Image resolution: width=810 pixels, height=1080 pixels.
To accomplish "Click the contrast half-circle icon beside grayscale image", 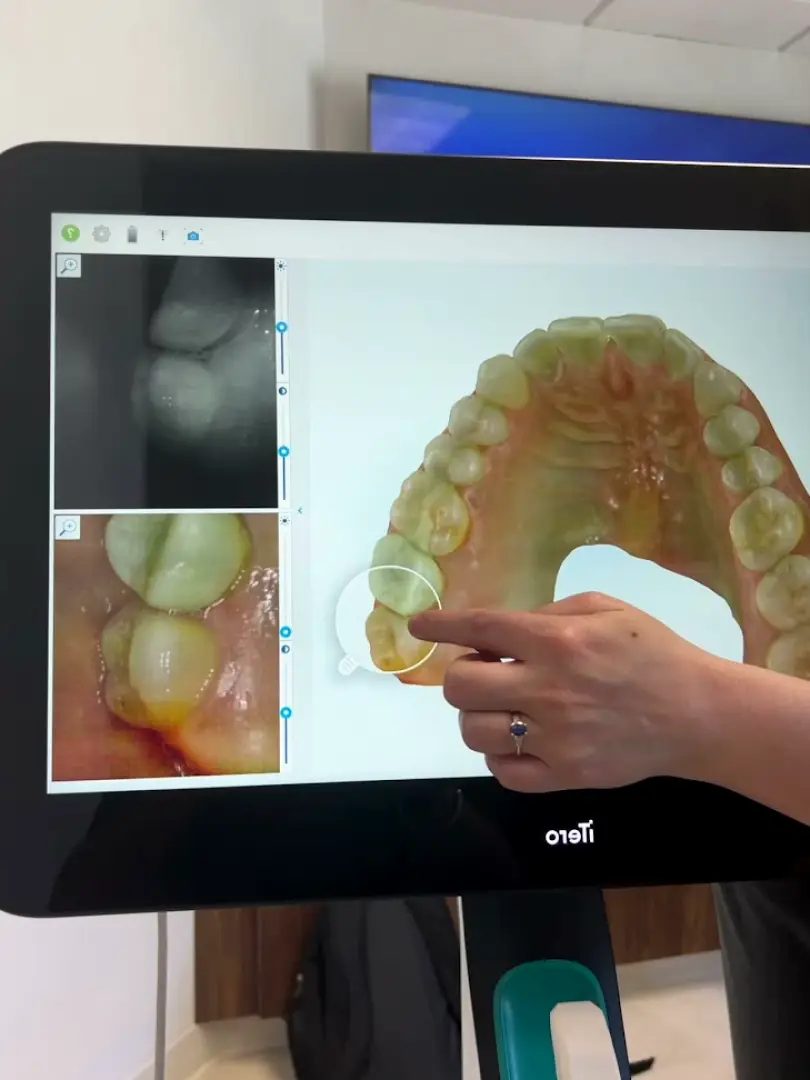I will tap(282, 391).
